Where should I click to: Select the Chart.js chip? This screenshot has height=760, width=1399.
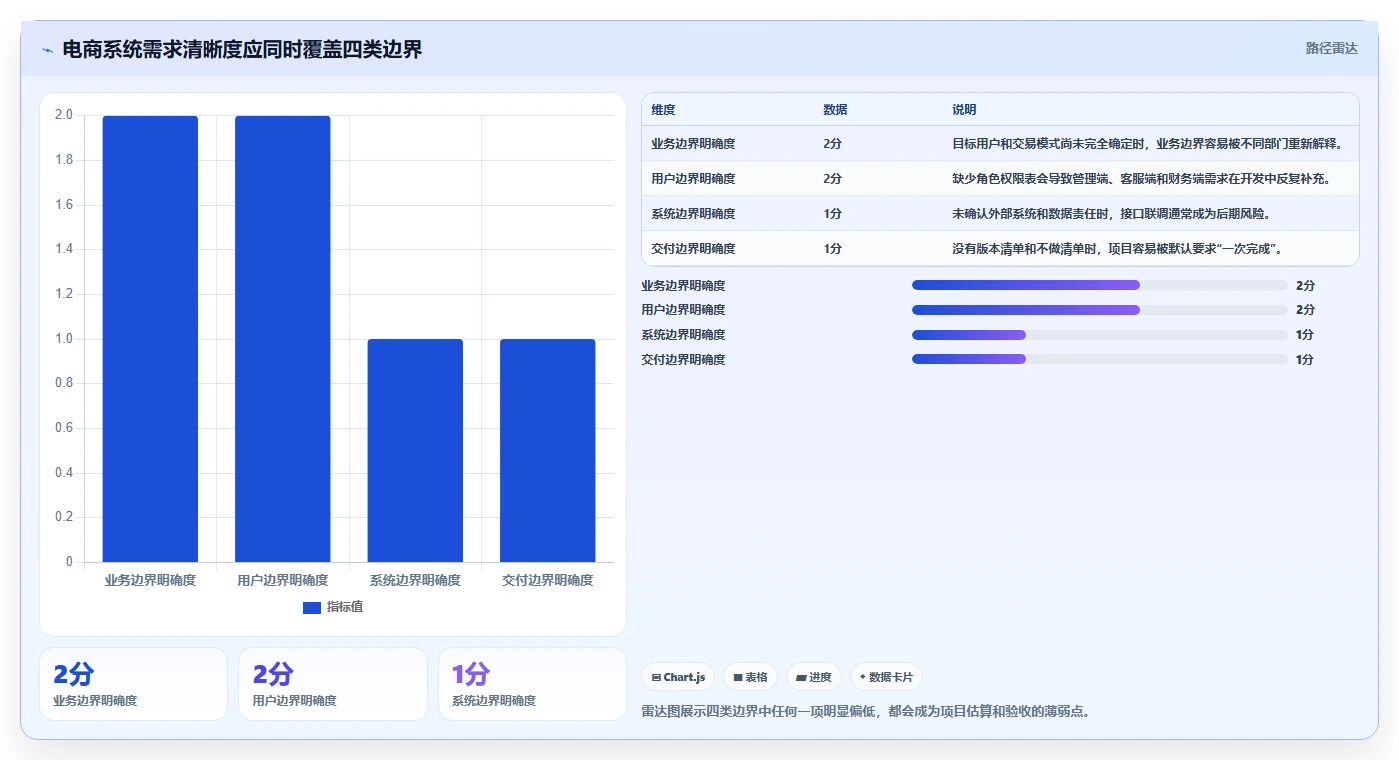678,677
